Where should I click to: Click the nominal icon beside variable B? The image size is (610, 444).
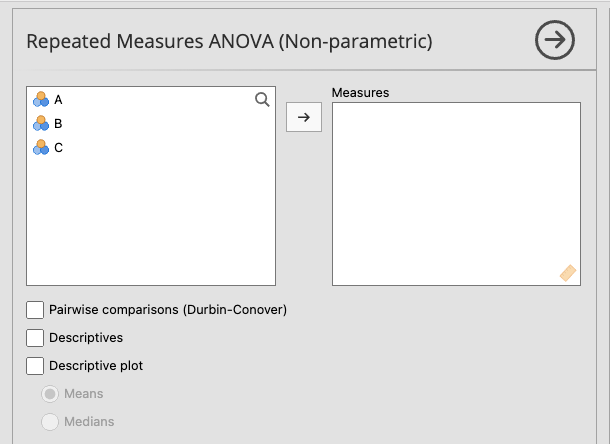tap(41, 123)
